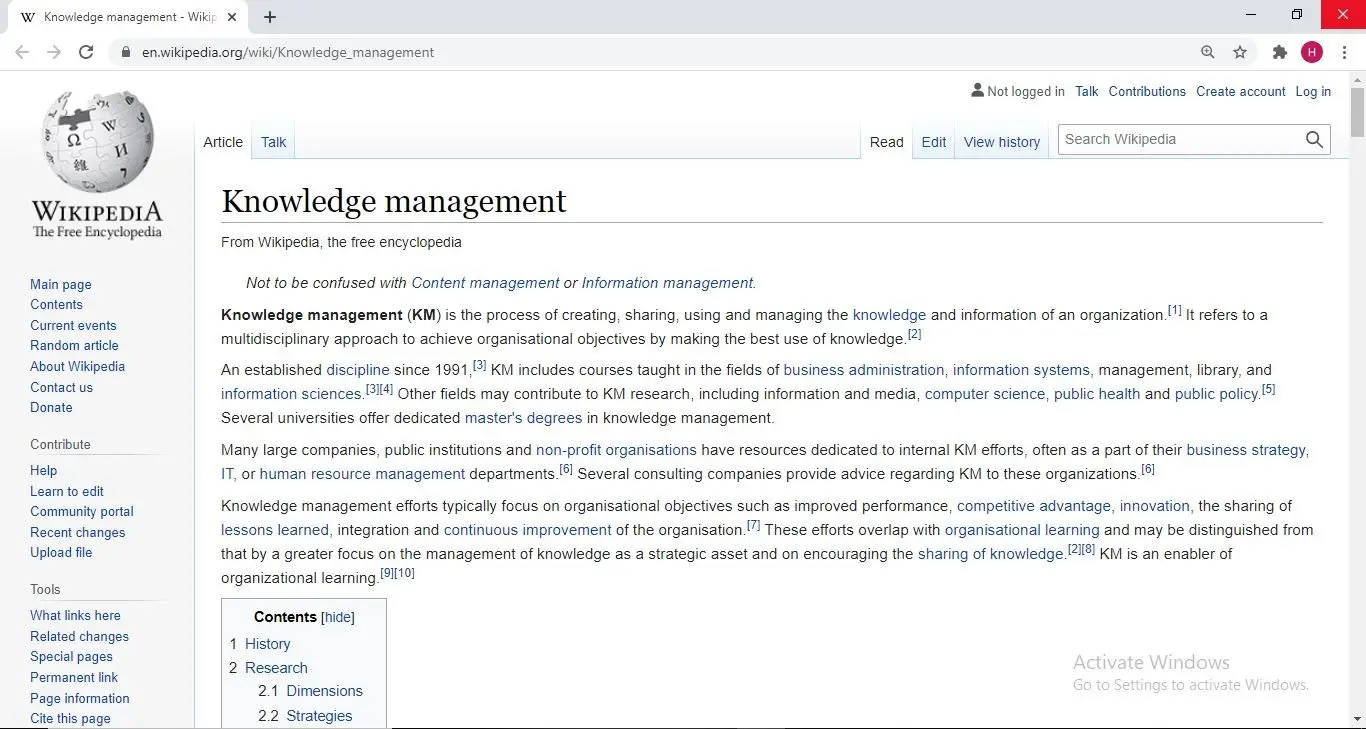The image size is (1366, 729).
Task: Open the competitive advantage article link
Action: pos(1034,506)
